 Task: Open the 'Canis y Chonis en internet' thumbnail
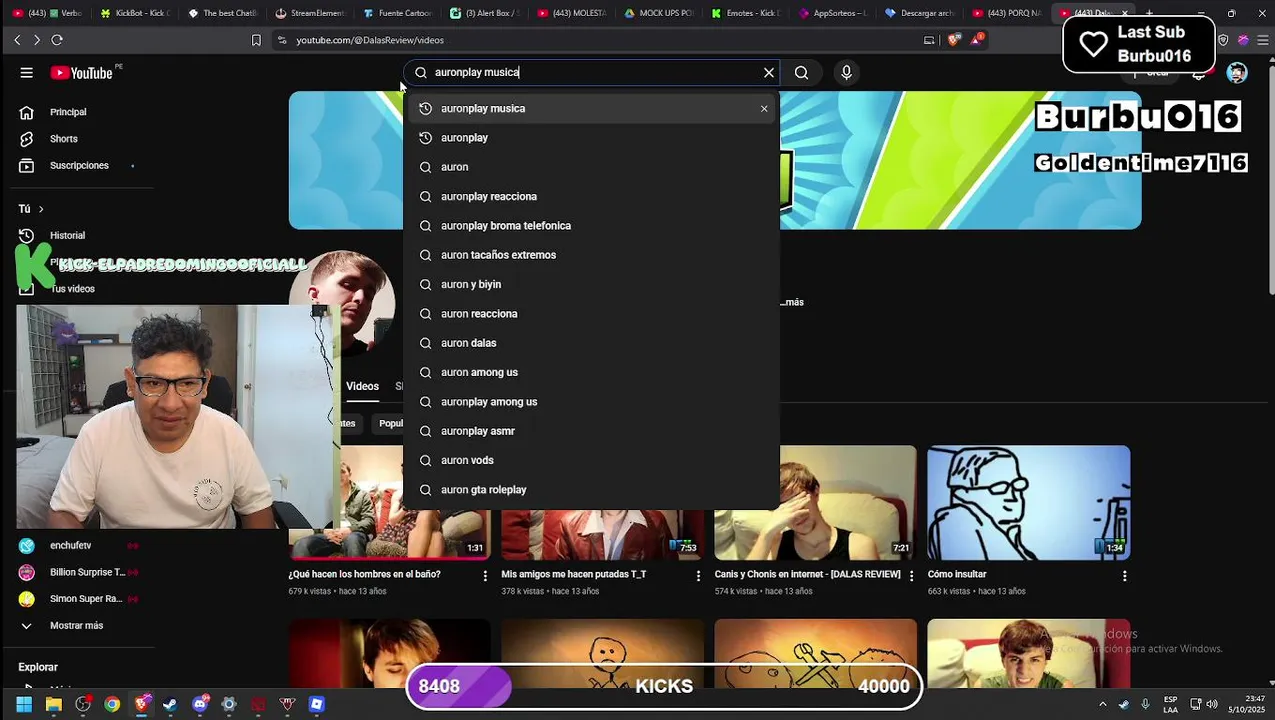pyautogui.click(x=815, y=502)
